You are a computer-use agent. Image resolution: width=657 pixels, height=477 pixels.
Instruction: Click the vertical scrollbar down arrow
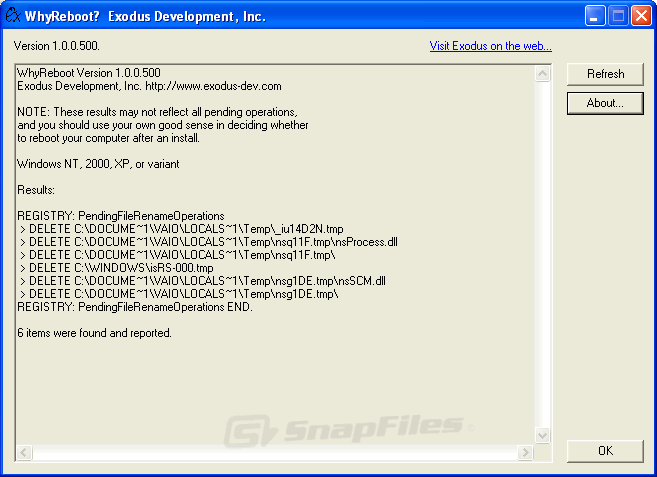click(542, 435)
